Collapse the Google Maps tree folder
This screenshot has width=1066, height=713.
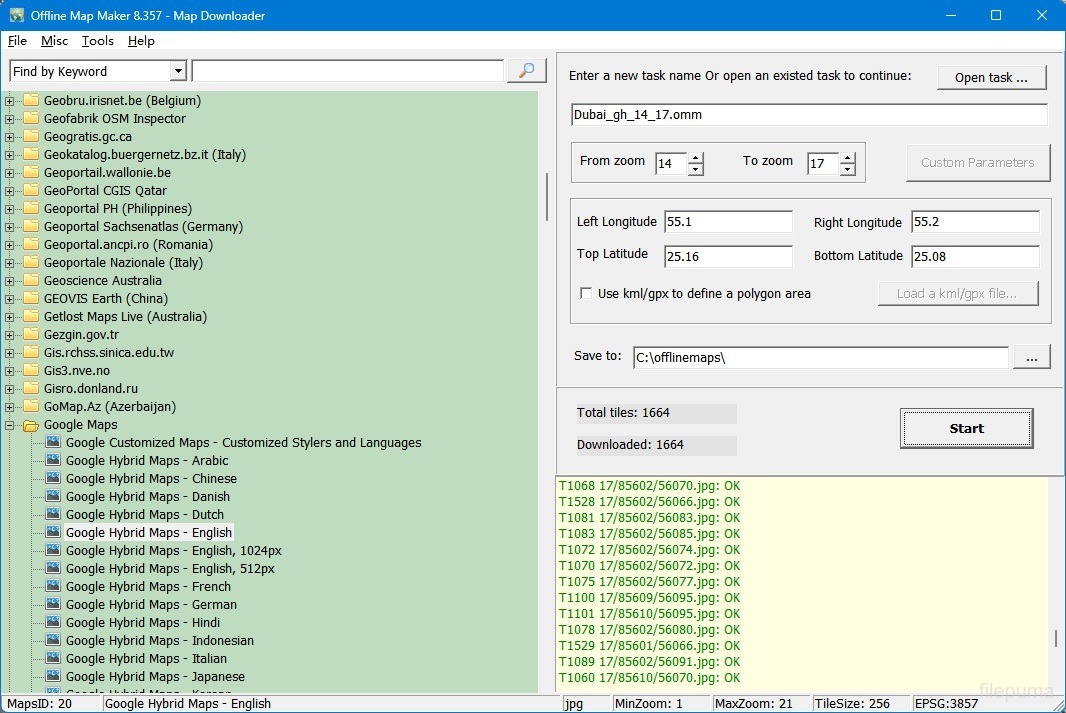(10, 425)
